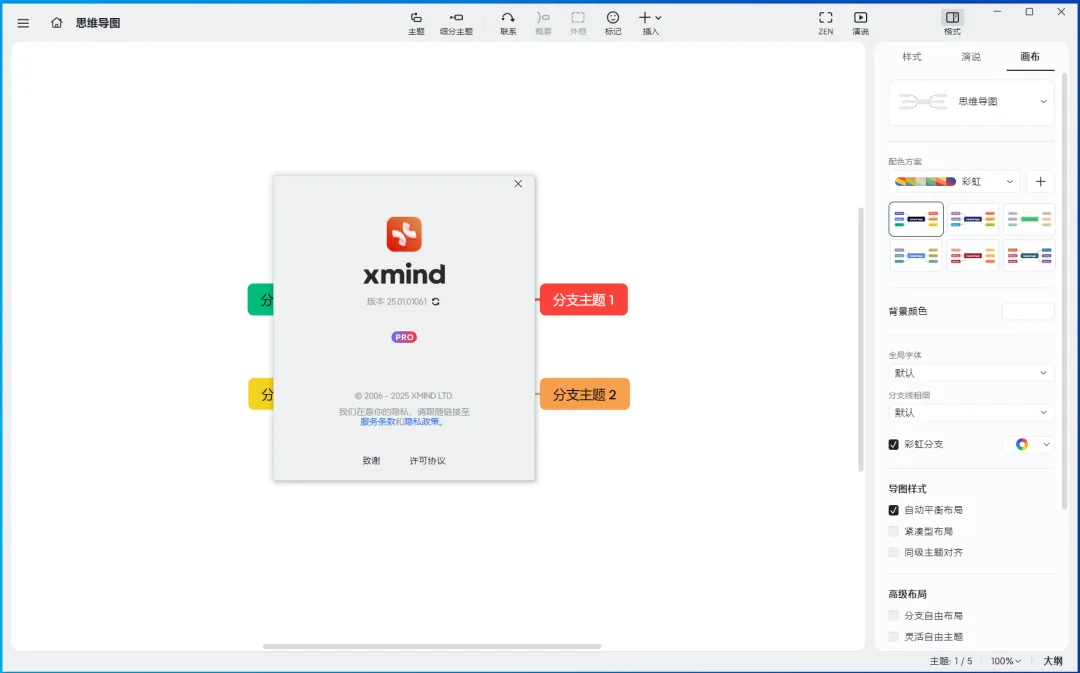Switch to the 演说 tab in panel

coord(971,57)
